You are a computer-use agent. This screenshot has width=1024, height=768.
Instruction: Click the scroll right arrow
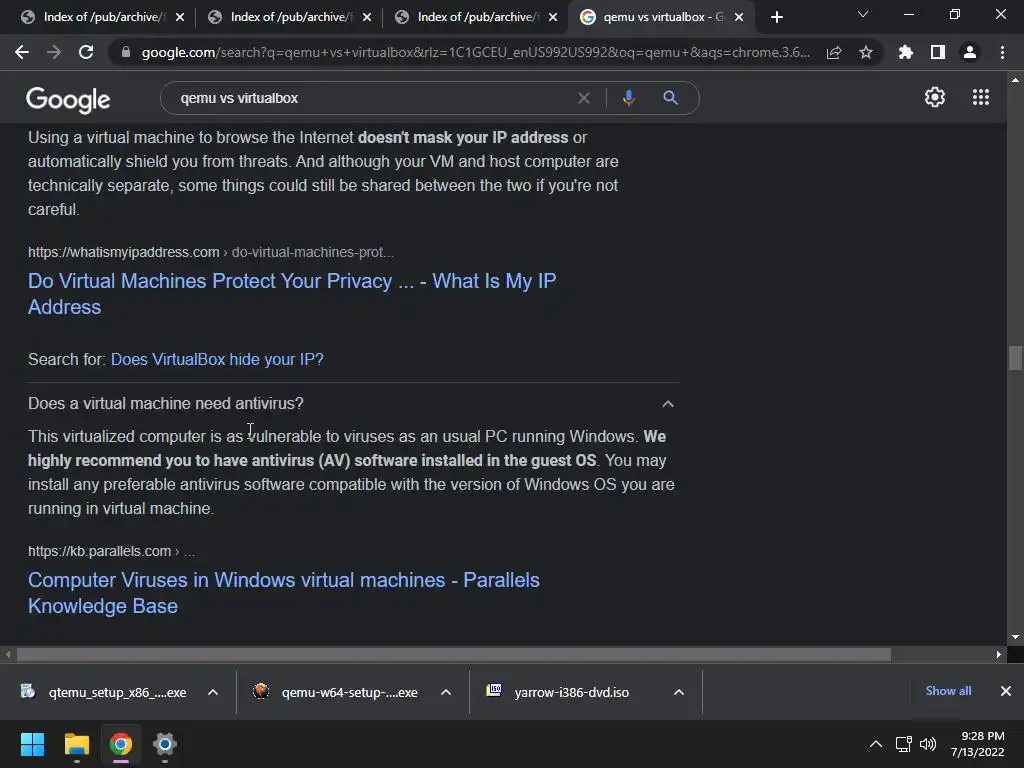pos(999,654)
